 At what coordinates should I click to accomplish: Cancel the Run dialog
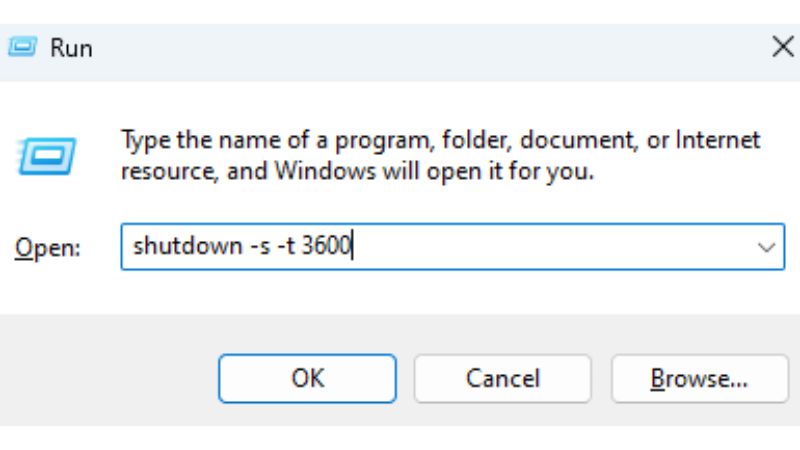502,378
